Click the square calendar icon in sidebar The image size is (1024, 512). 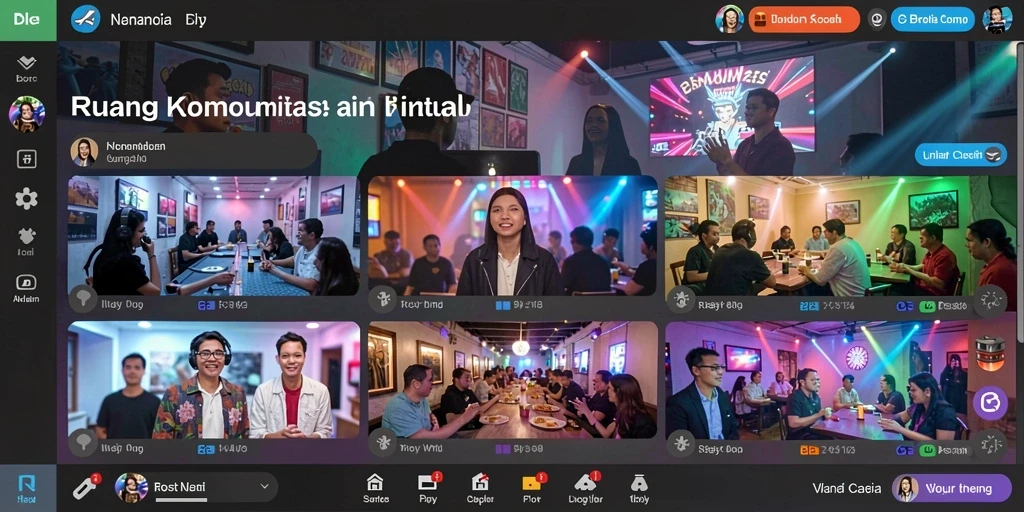[27, 159]
